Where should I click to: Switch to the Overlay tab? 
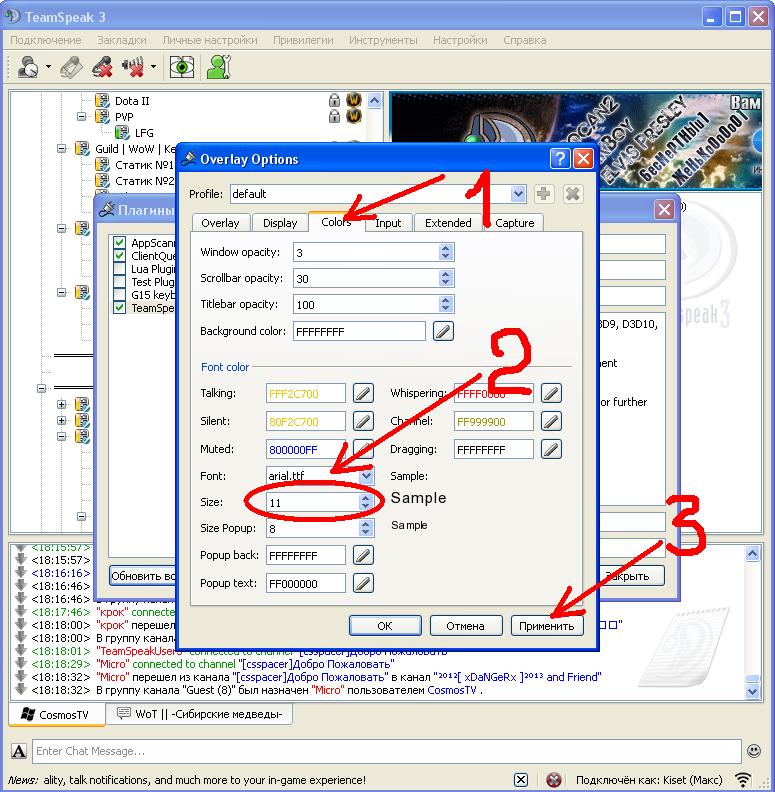tap(220, 223)
